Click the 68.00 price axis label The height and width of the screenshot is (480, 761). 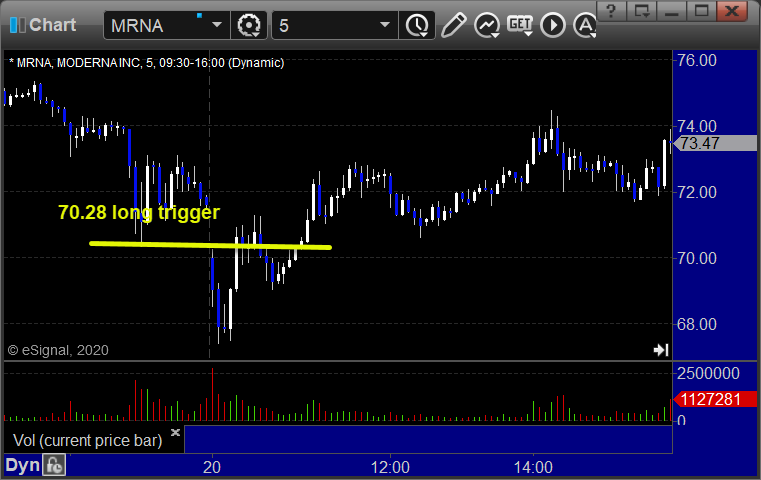click(696, 324)
